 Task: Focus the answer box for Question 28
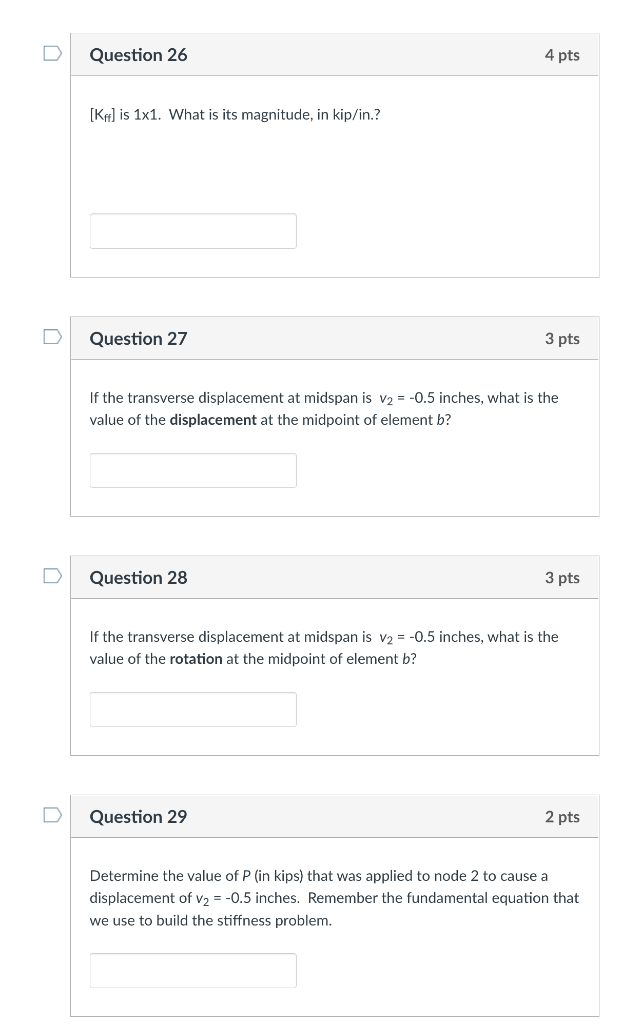[193, 709]
